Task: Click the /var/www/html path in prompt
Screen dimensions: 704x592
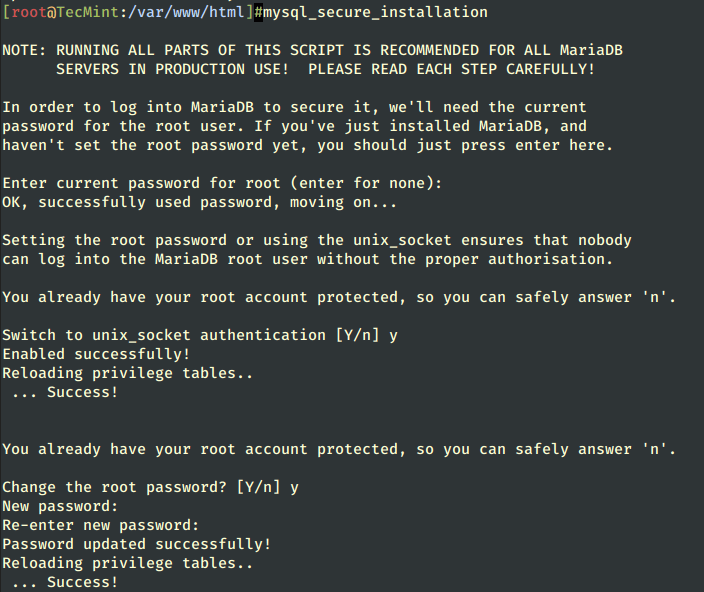Action: click(186, 12)
